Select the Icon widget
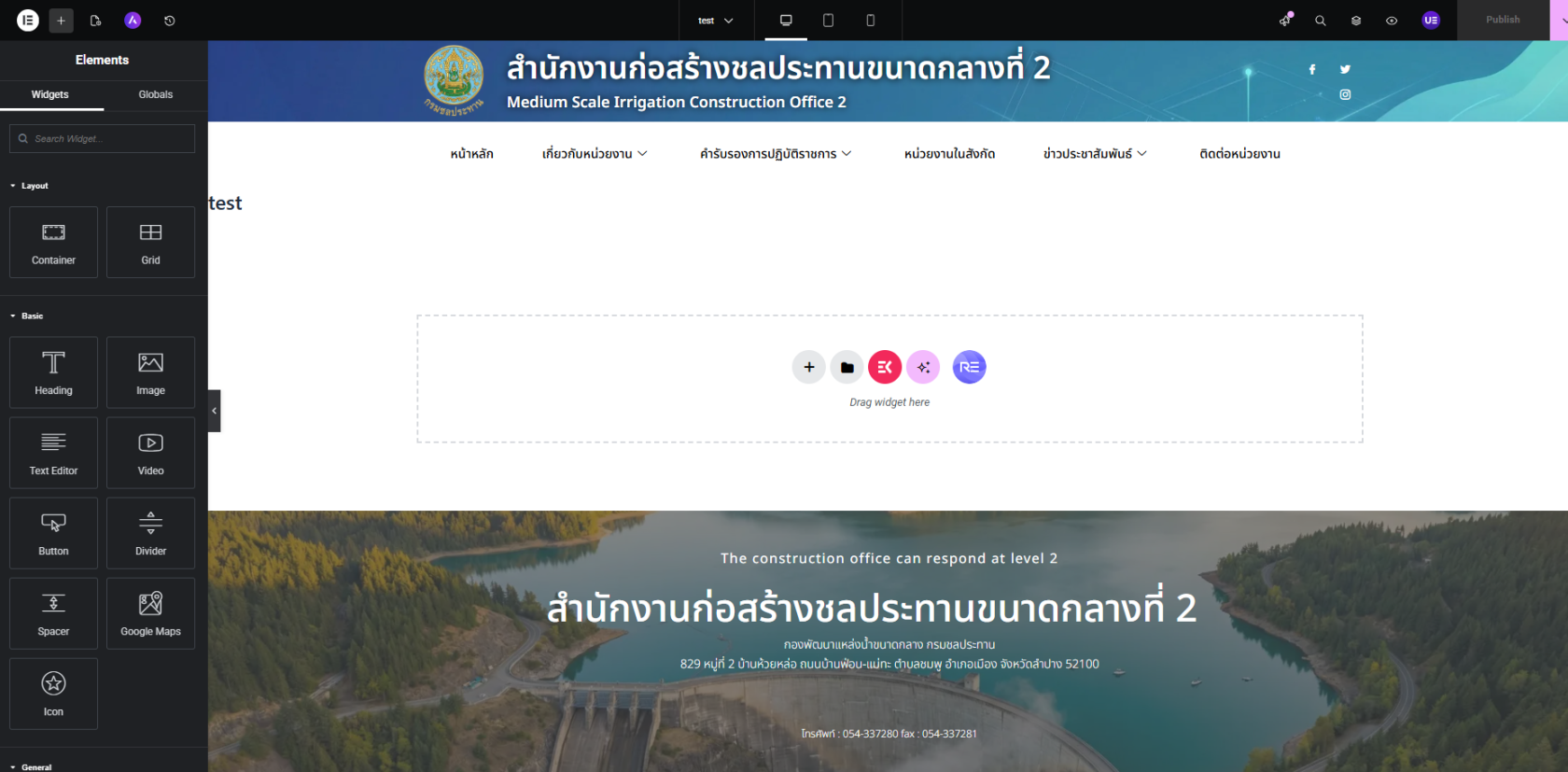Viewport: 1568px width, 772px height. point(53,694)
